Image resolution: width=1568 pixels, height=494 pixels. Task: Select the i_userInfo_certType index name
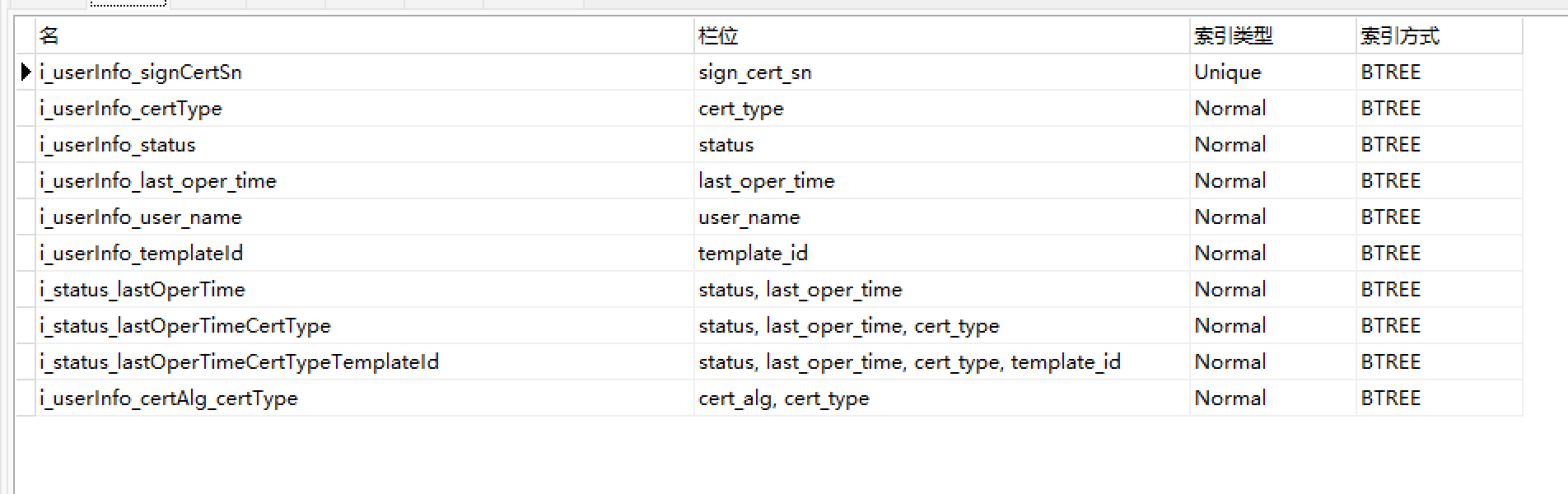tap(131, 109)
